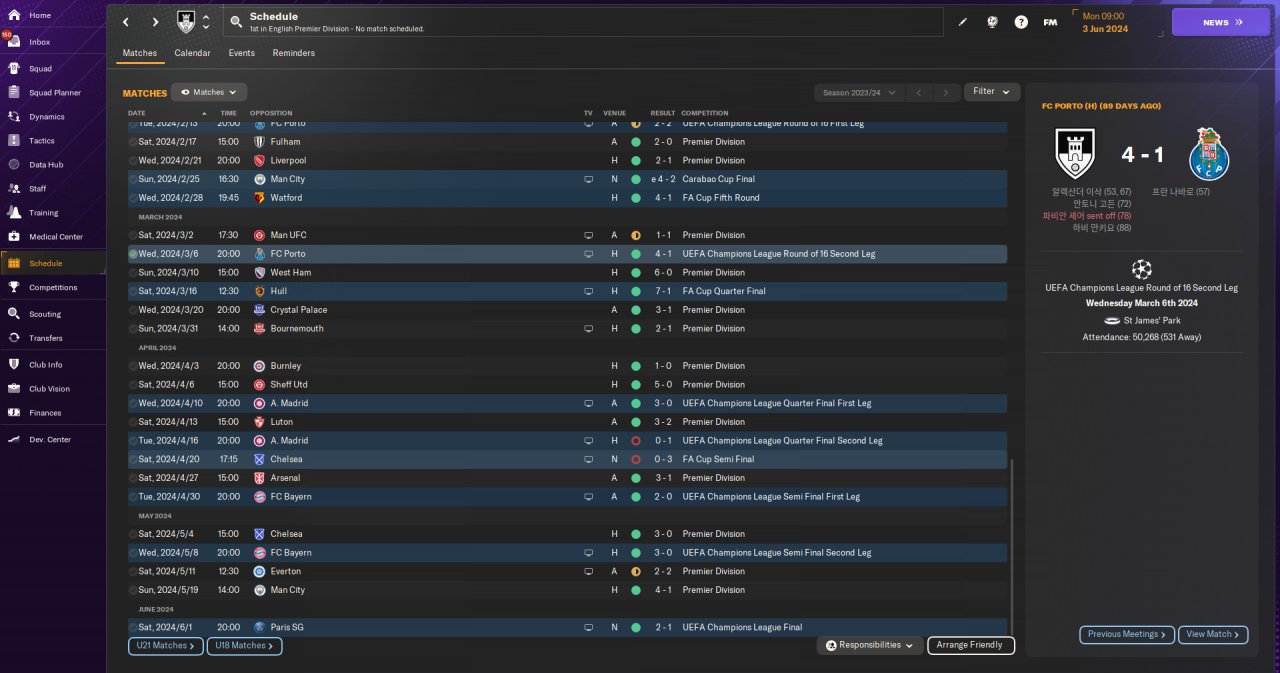Screen dimensions: 1280x673
Task: Open the Filter dropdown
Action: click(x=992, y=91)
